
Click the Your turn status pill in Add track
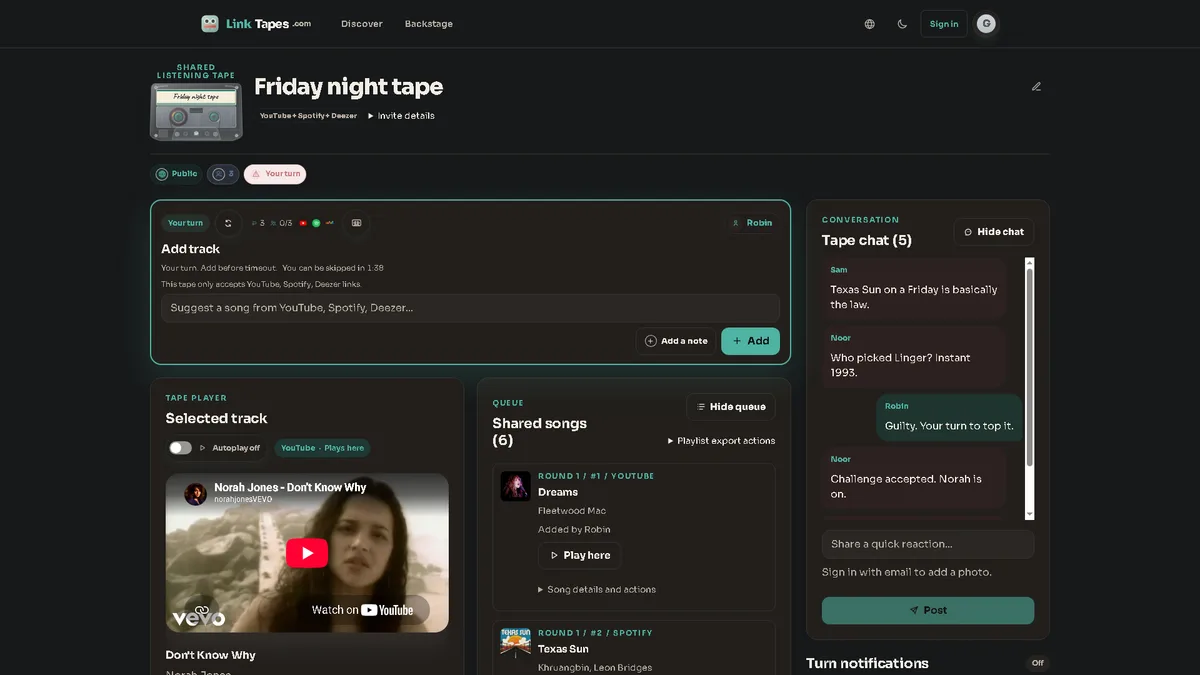pyautogui.click(x=185, y=223)
